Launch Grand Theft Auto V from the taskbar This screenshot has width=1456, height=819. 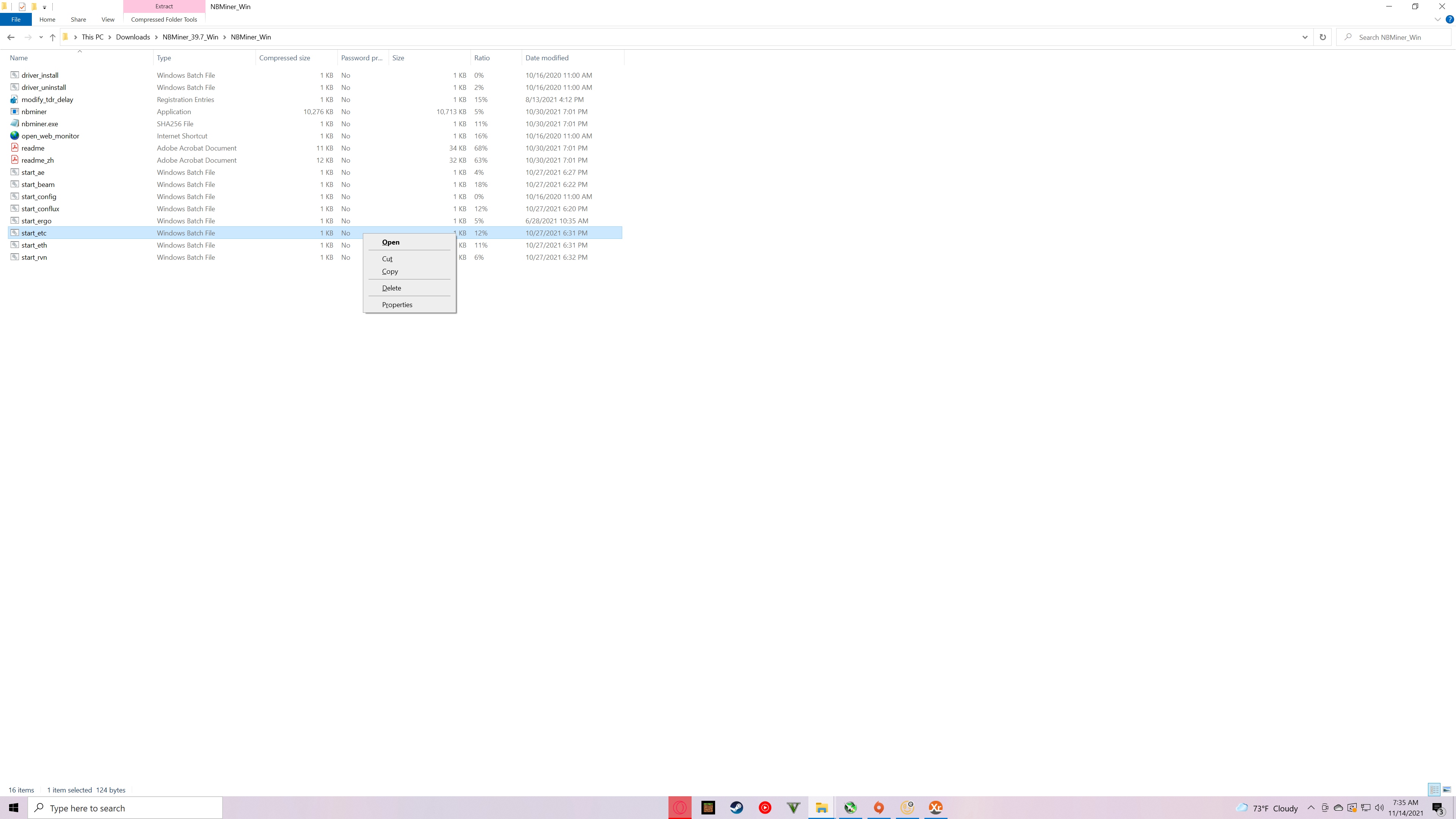click(793, 808)
